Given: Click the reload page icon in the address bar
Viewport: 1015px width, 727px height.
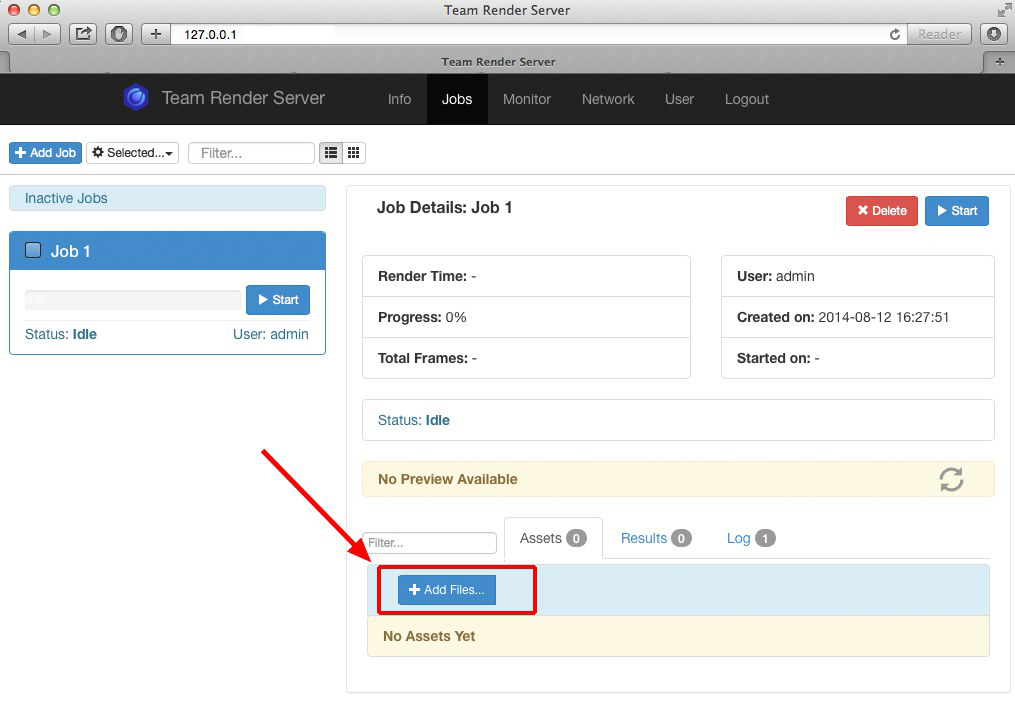Looking at the screenshot, I should point(895,34).
